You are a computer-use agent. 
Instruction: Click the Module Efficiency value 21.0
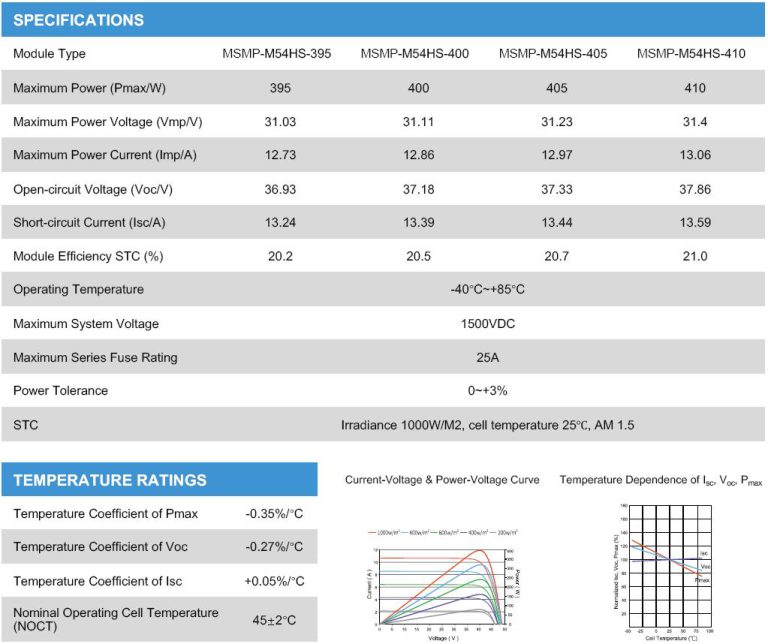pyautogui.click(x=694, y=257)
